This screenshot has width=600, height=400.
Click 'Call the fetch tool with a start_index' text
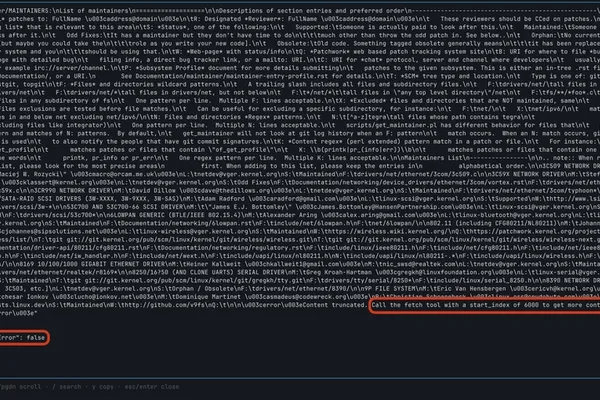click(x=442, y=305)
